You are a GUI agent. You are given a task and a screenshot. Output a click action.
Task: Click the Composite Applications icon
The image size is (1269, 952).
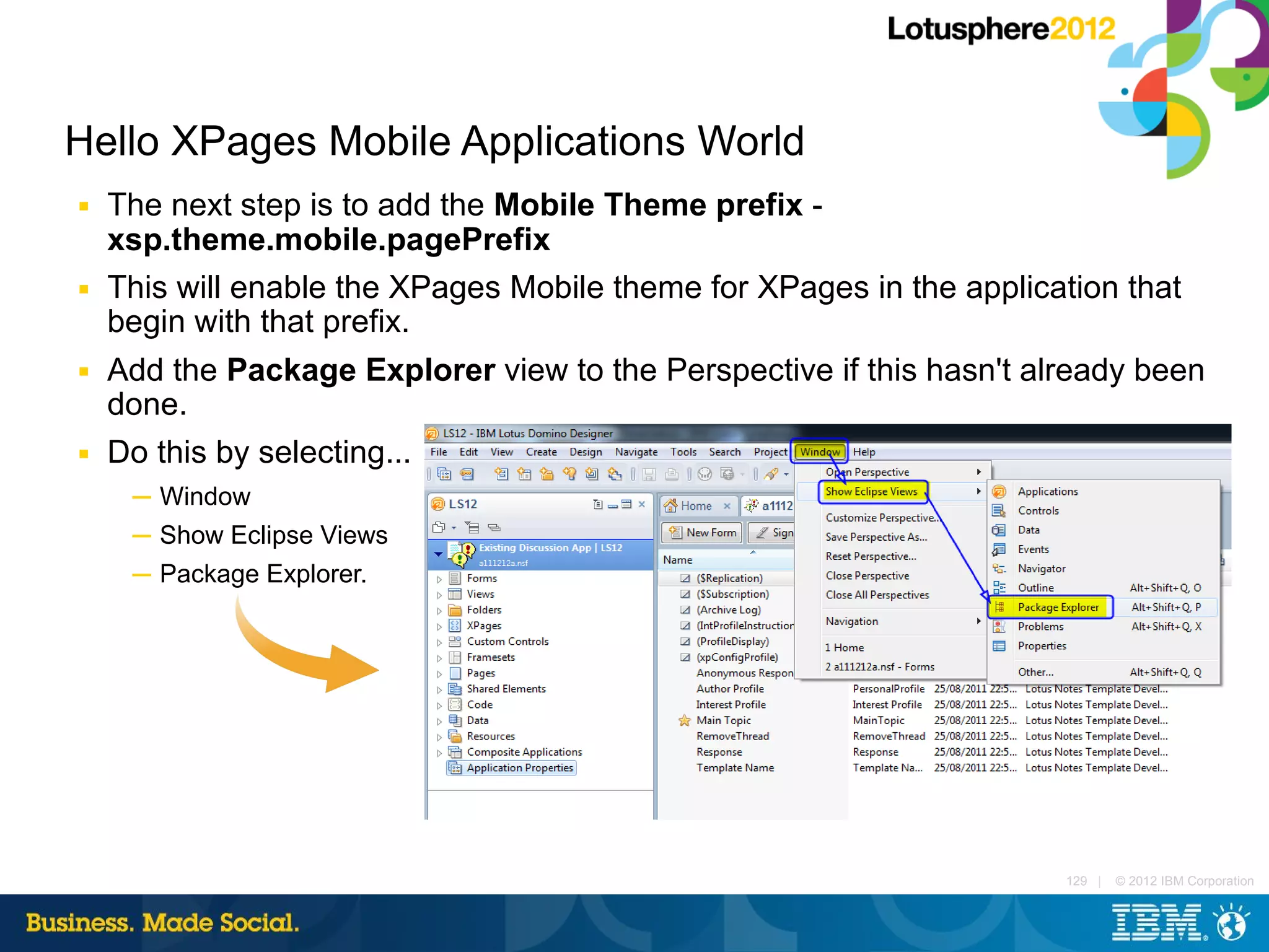coord(455,752)
